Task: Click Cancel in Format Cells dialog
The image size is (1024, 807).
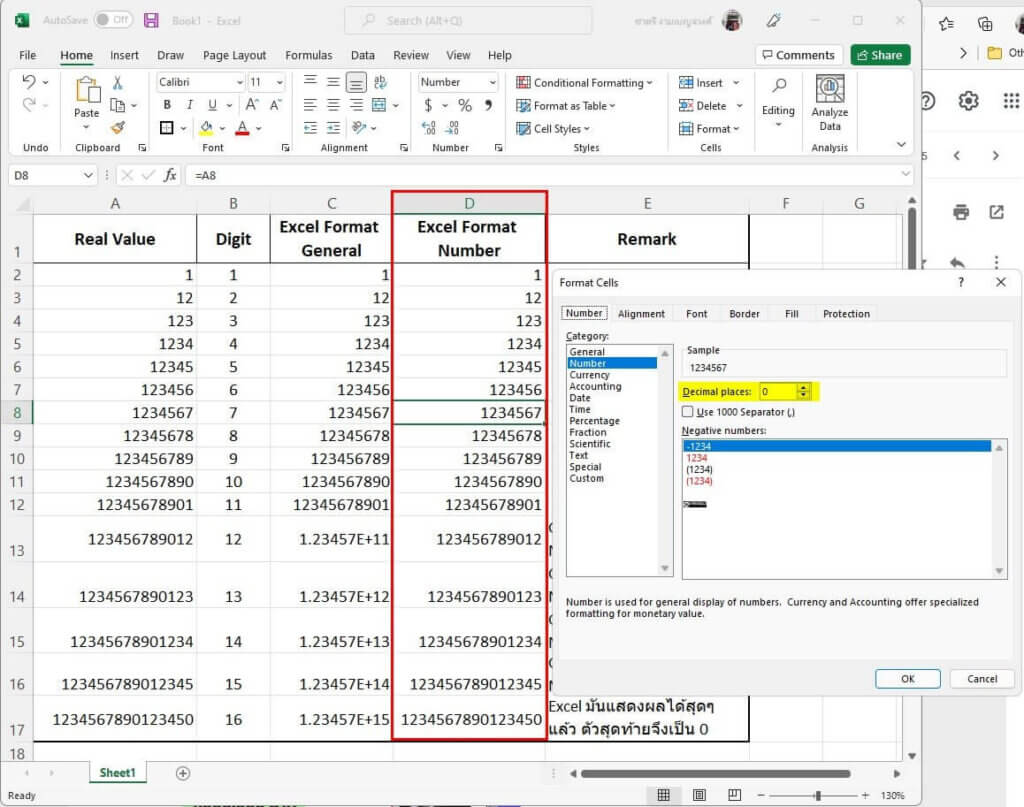Action: tap(982, 679)
